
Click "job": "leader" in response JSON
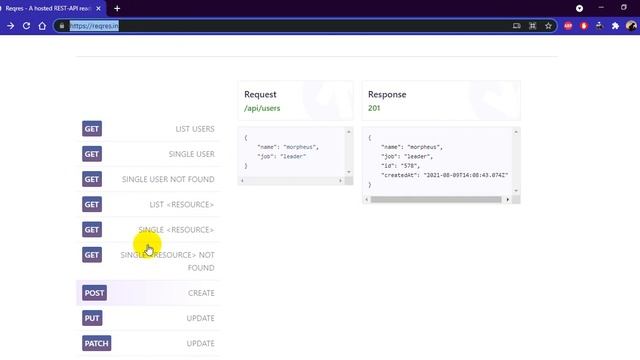[407, 156]
